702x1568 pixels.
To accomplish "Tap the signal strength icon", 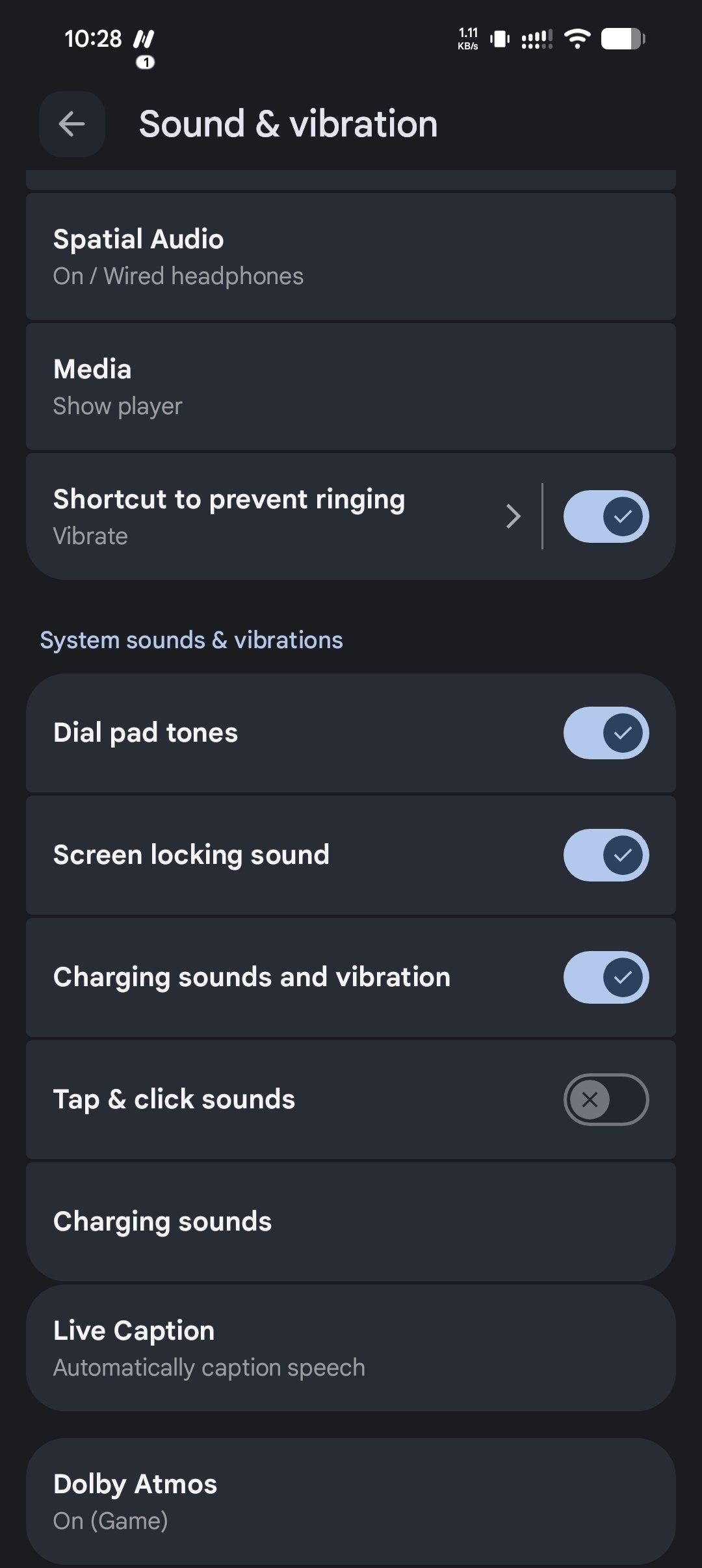I will click(537, 39).
